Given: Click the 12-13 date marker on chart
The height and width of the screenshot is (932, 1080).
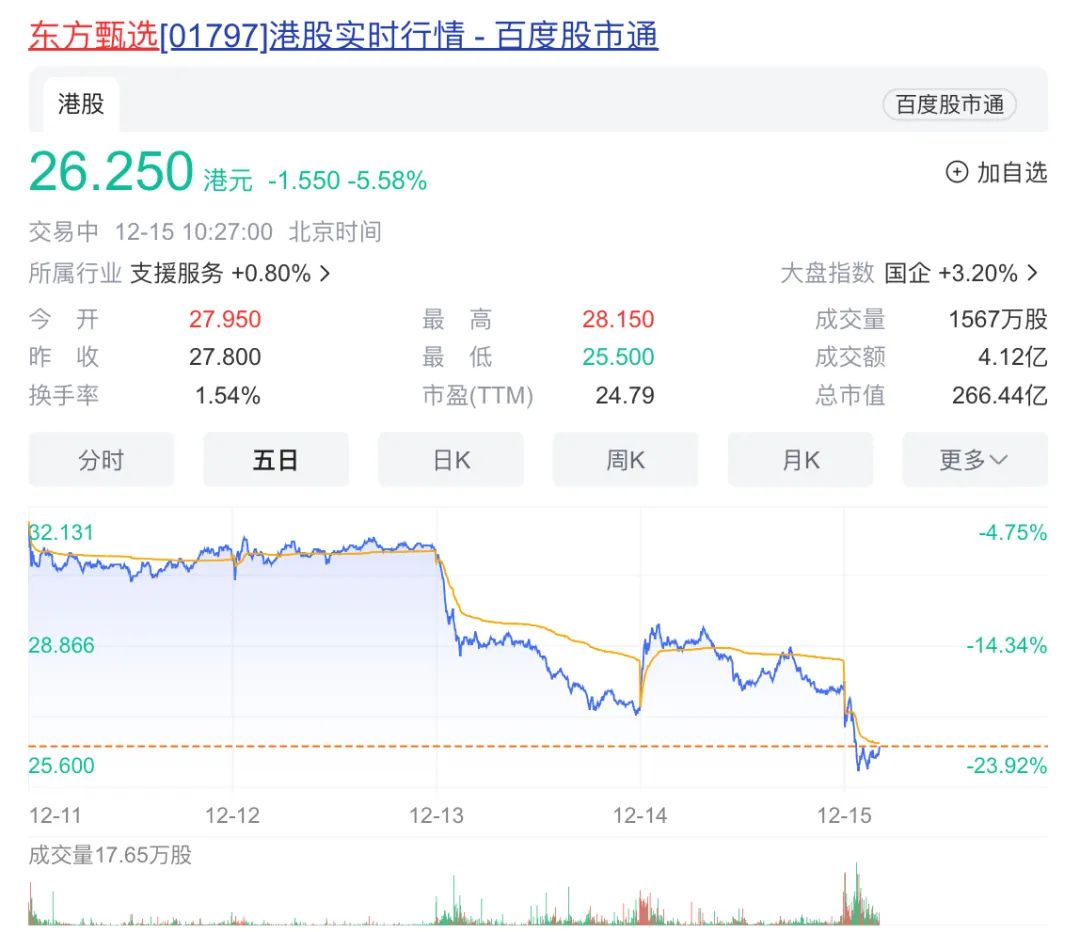Looking at the screenshot, I should click(436, 816).
